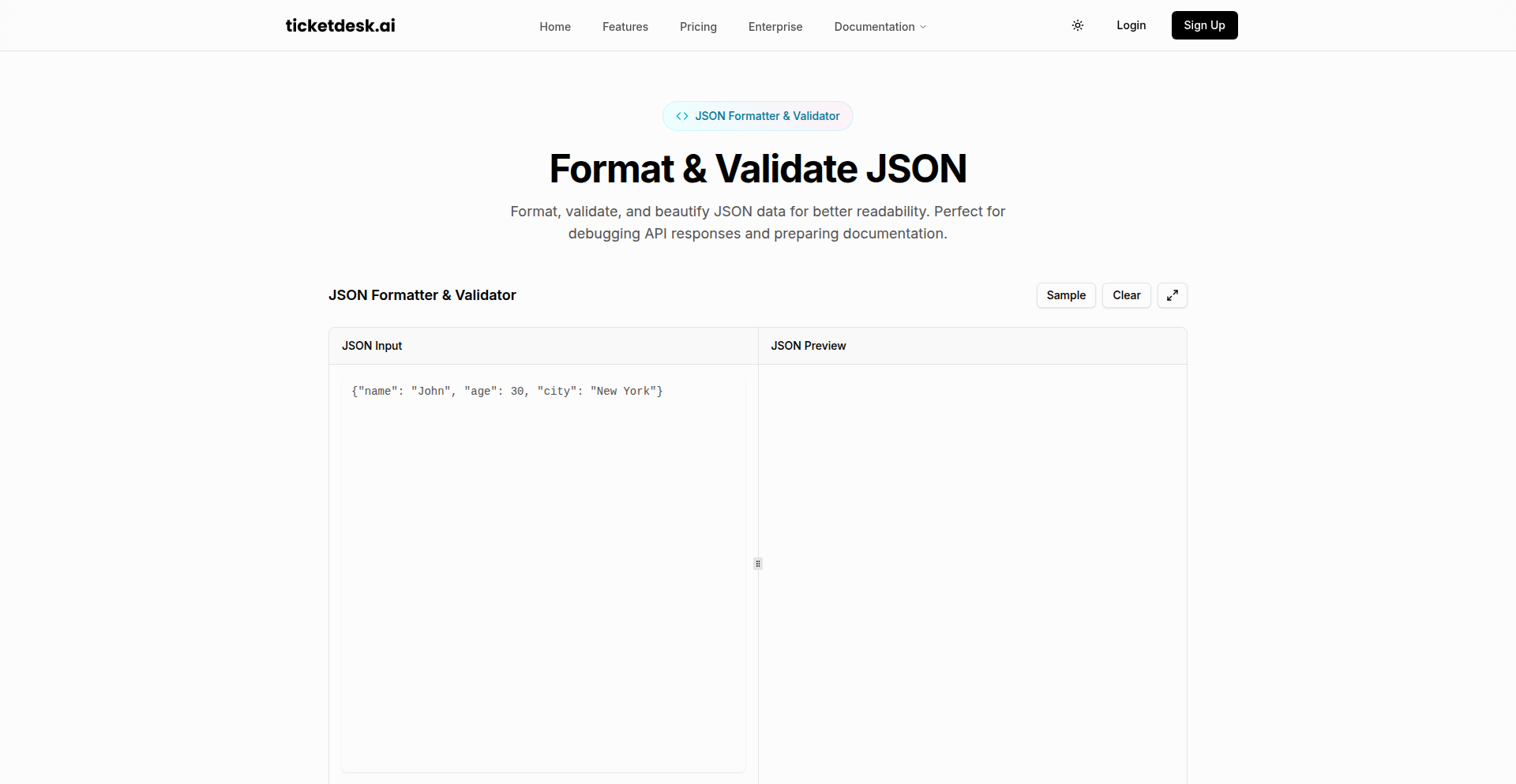Open the Features page
The height and width of the screenshot is (784, 1516).
click(625, 27)
